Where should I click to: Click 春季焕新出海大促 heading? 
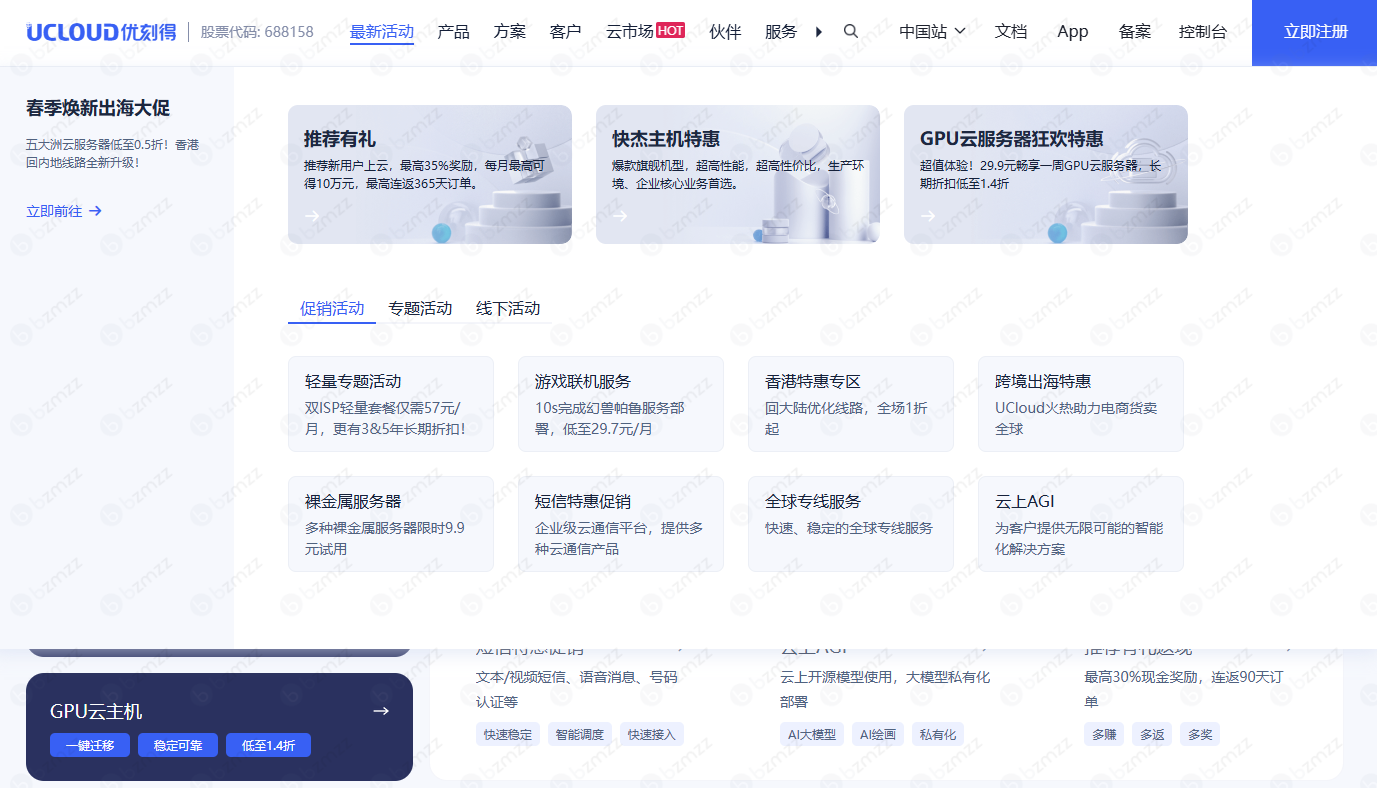[x=98, y=108]
